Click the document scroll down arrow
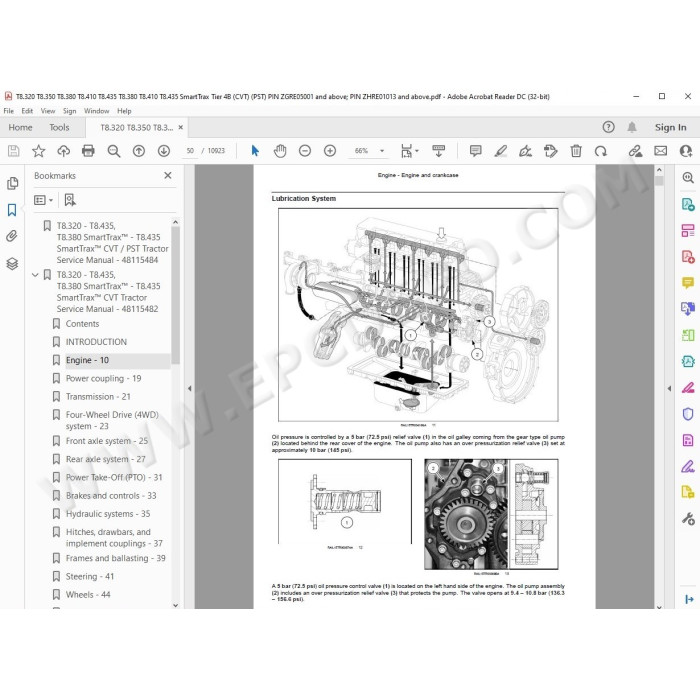Viewport: 700px width, 700px height. point(659,607)
